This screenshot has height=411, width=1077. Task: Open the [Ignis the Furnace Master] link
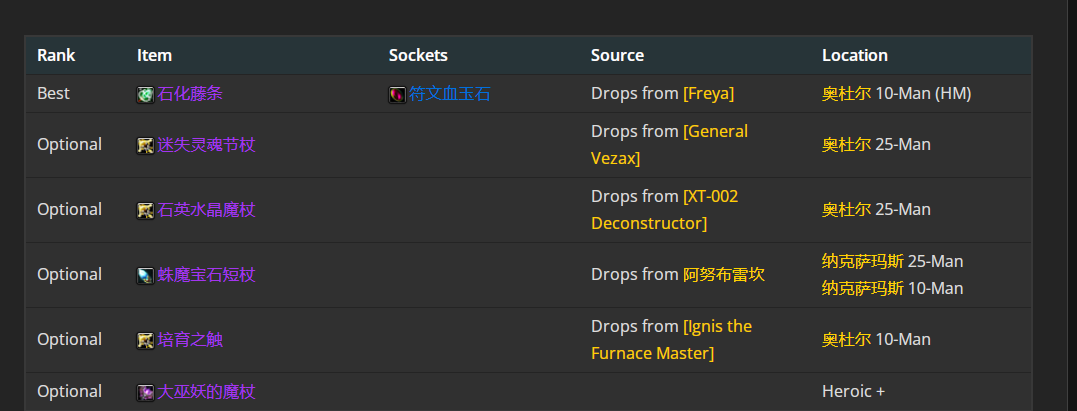click(672, 340)
